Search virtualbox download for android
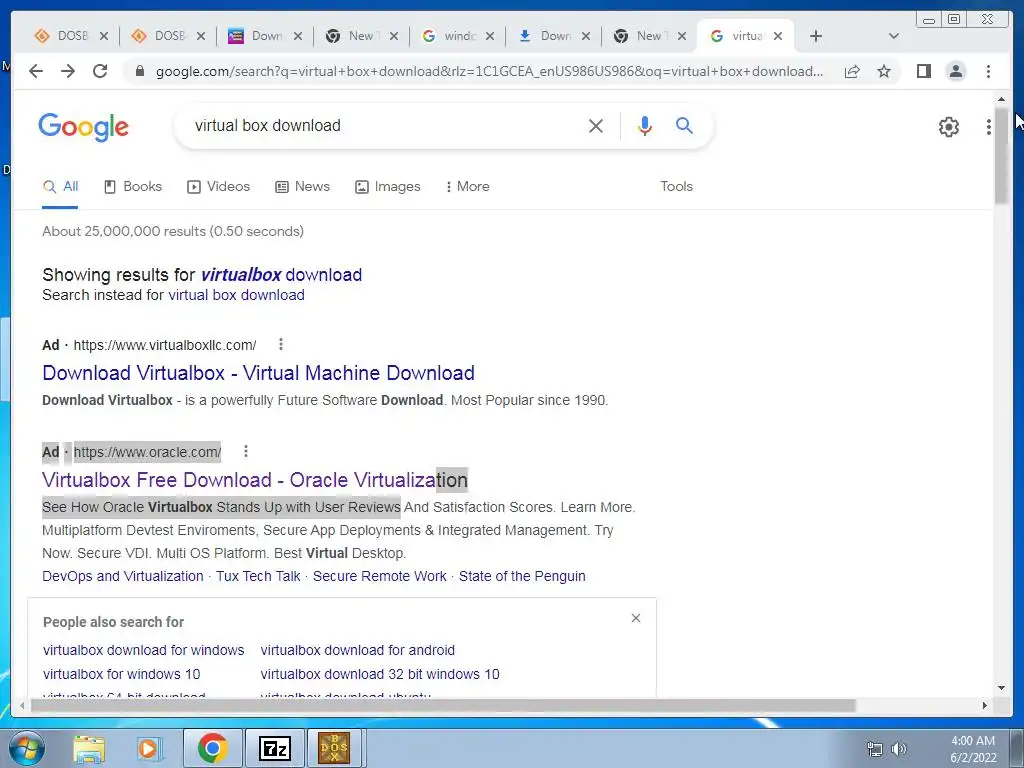Viewport: 1024px width, 768px height. (x=357, y=650)
